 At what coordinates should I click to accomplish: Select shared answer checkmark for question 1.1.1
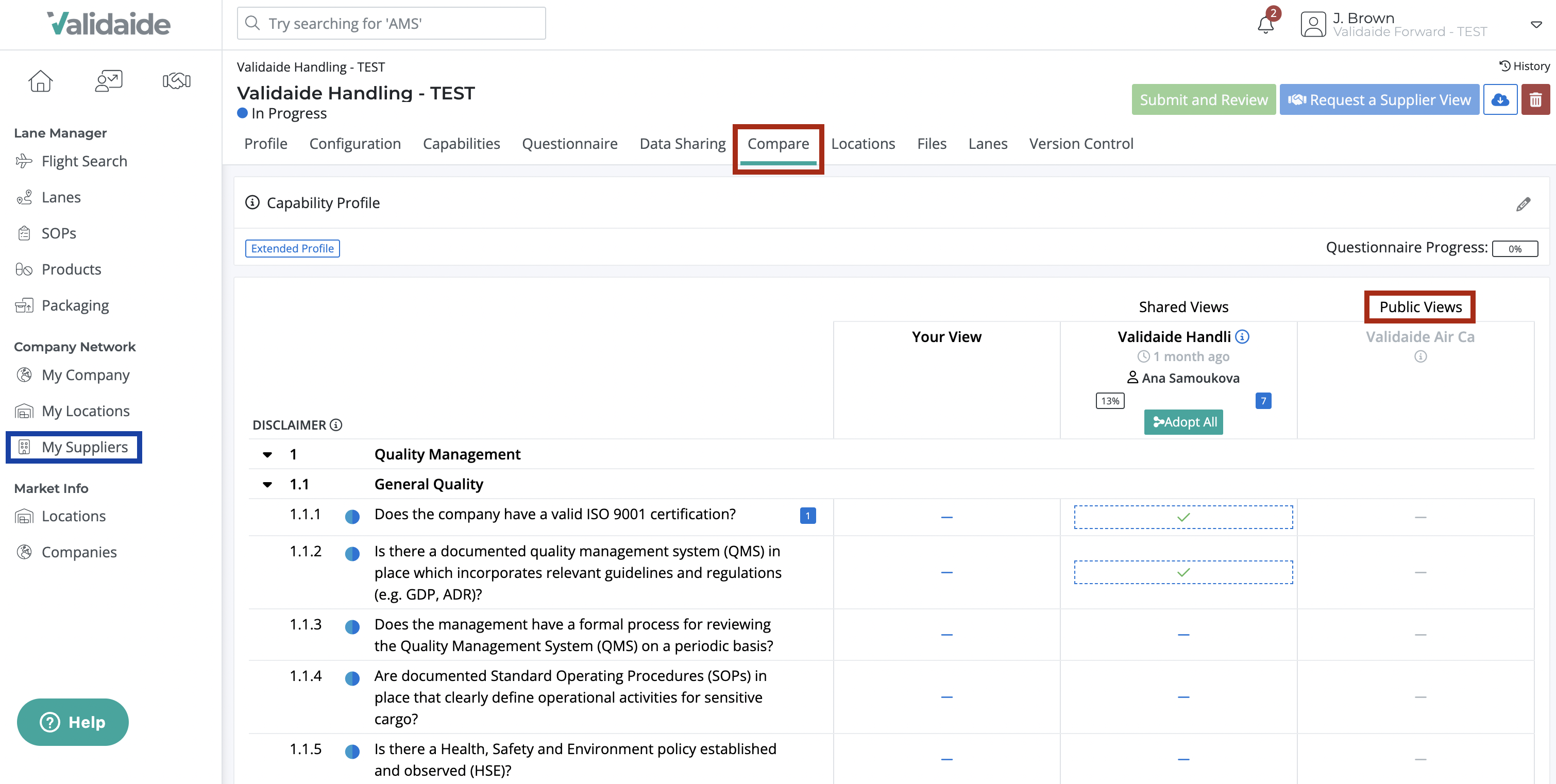click(1183, 517)
